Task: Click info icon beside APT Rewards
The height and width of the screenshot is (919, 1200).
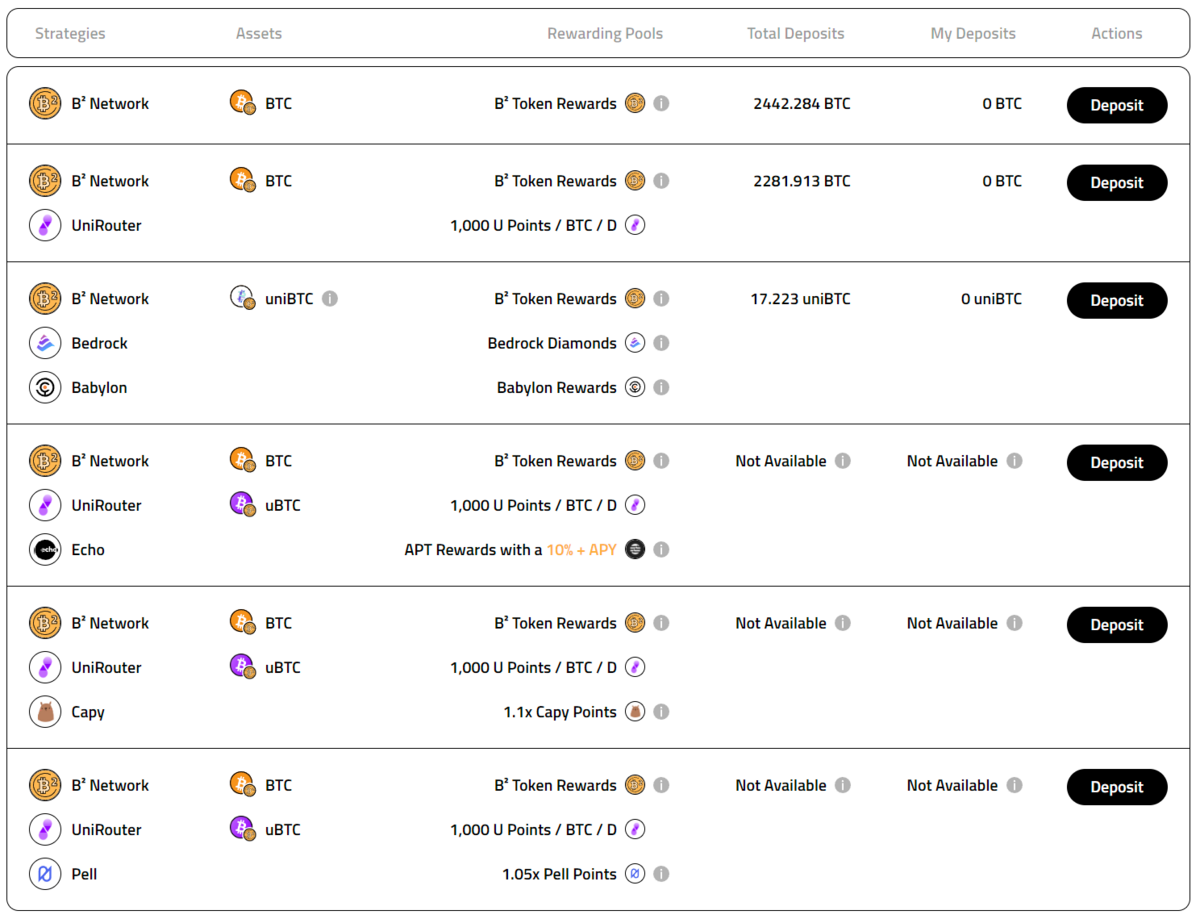Action: point(661,549)
